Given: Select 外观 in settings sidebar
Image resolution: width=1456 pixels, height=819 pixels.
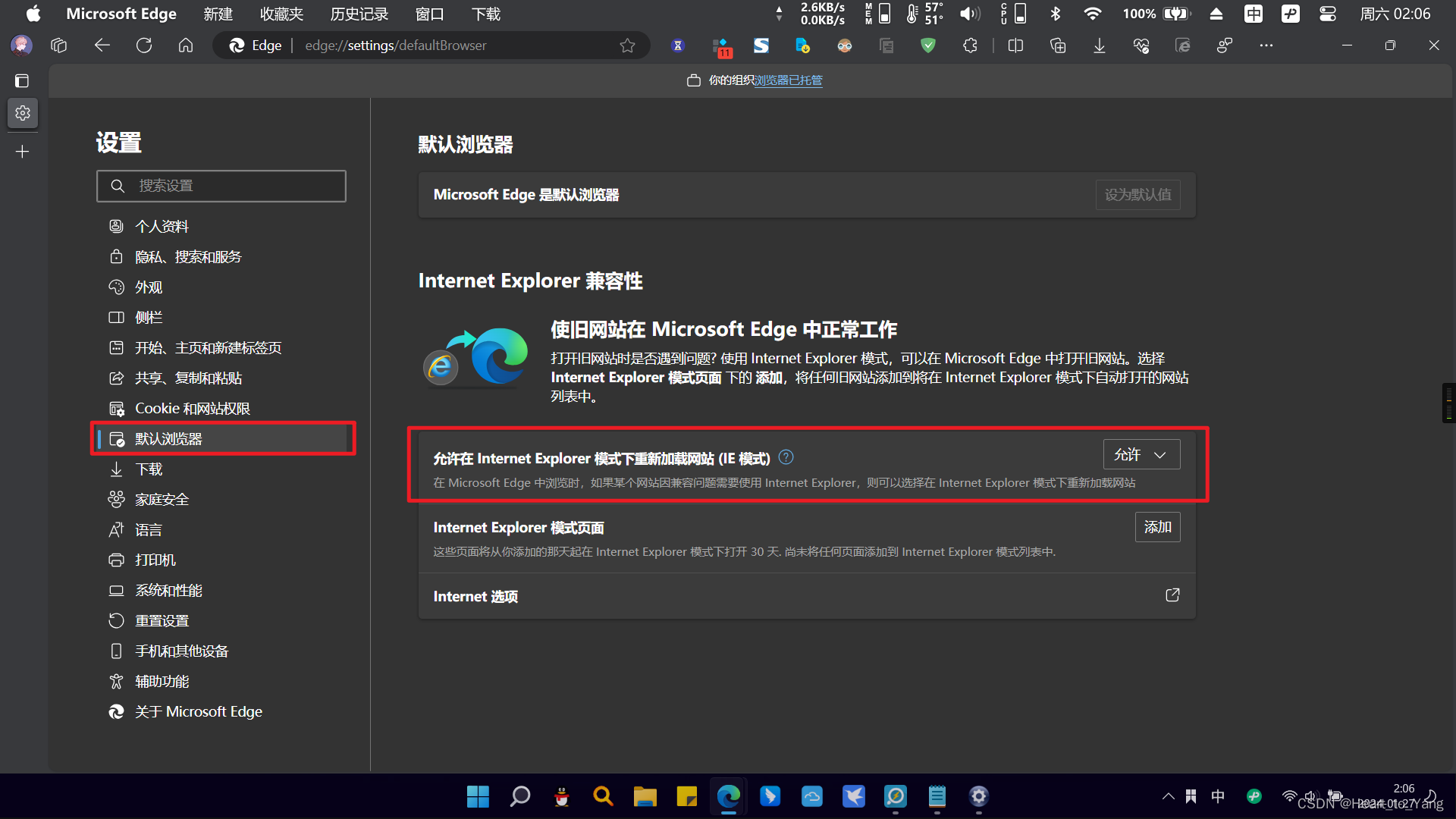Looking at the screenshot, I should click(x=149, y=287).
